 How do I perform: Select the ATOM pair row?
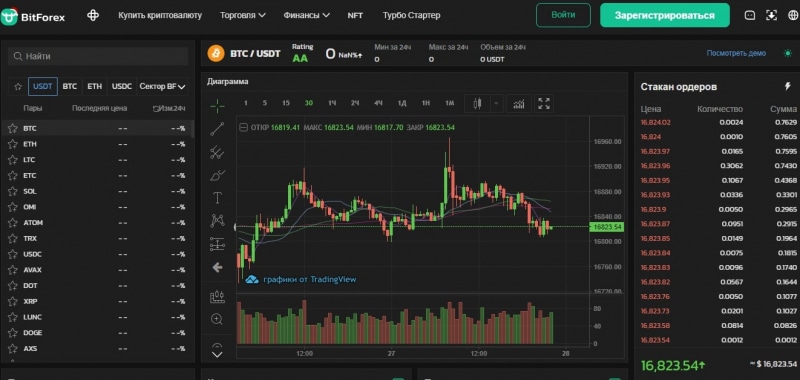pyautogui.click(x=97, y=223)
